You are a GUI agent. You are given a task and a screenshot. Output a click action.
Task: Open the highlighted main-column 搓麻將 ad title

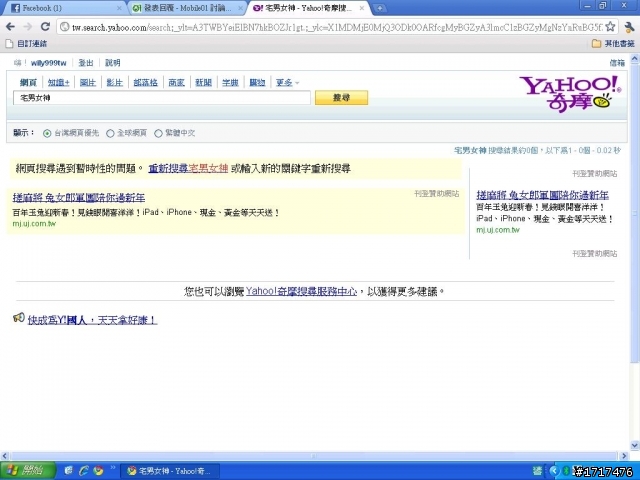[x=79, y=198]
